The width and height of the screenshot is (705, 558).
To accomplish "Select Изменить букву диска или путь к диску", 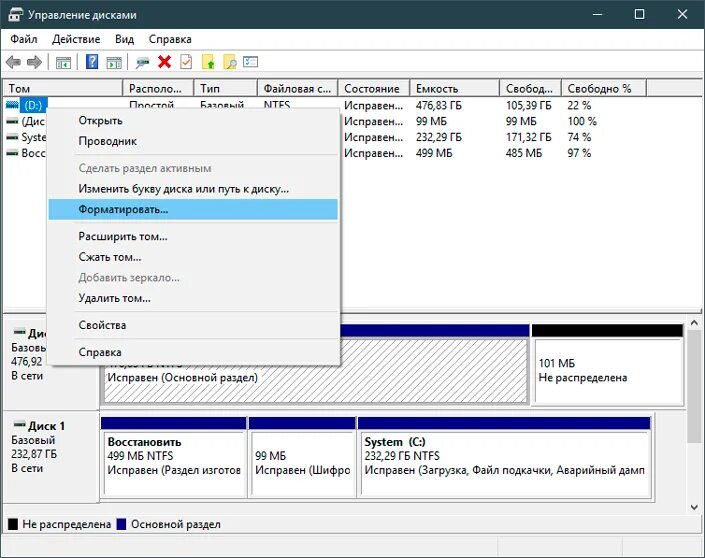I will click(x=193, y=189).
